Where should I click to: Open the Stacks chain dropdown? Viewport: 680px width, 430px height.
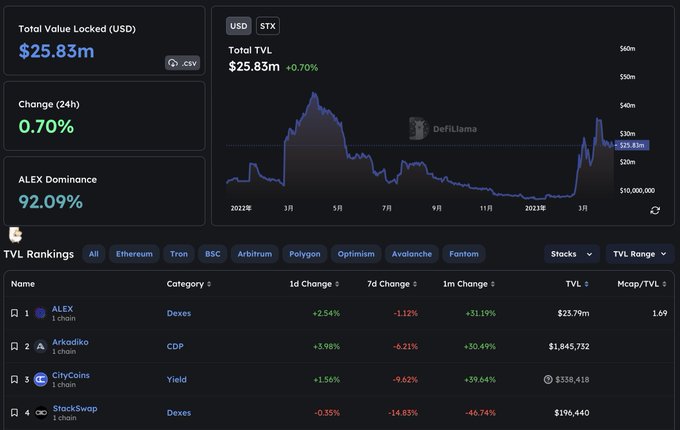[572, 254]
